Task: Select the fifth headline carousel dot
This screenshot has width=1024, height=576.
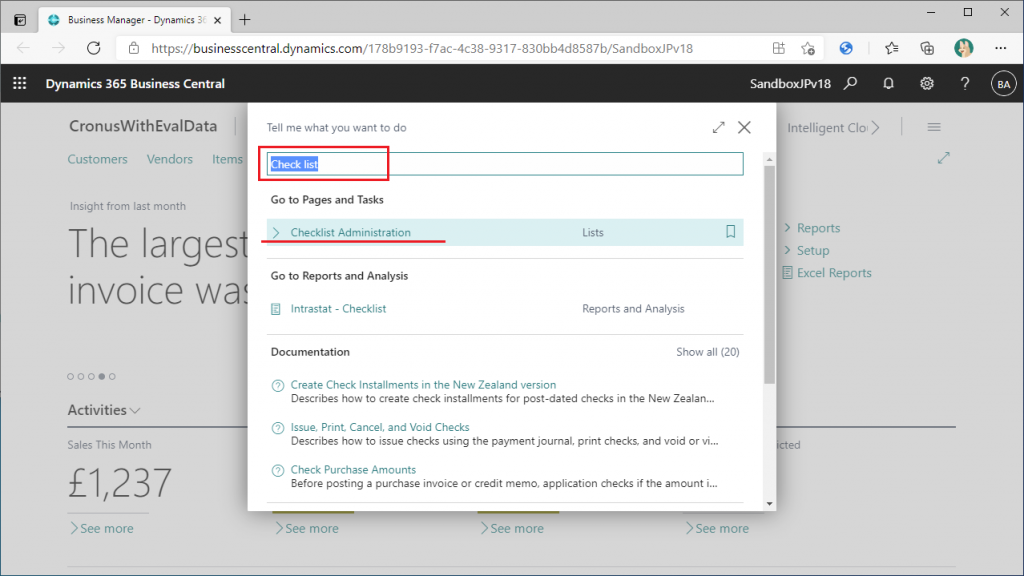Action: coord(112,376)
